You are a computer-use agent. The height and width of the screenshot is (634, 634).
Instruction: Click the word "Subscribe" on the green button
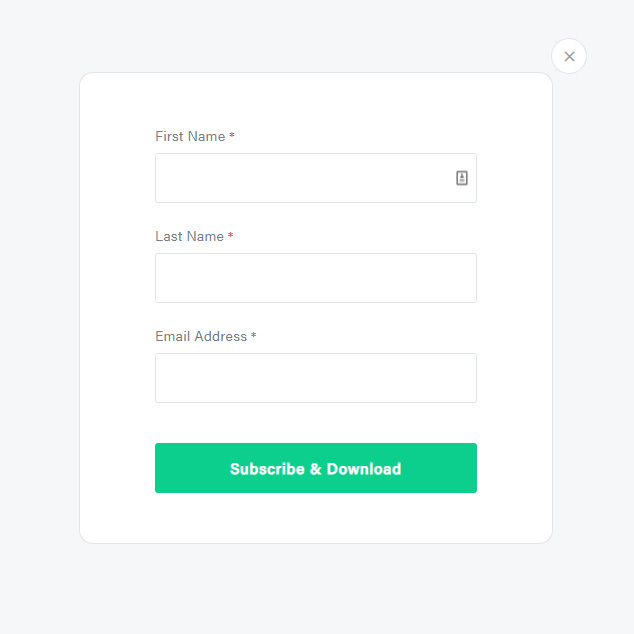265,469
